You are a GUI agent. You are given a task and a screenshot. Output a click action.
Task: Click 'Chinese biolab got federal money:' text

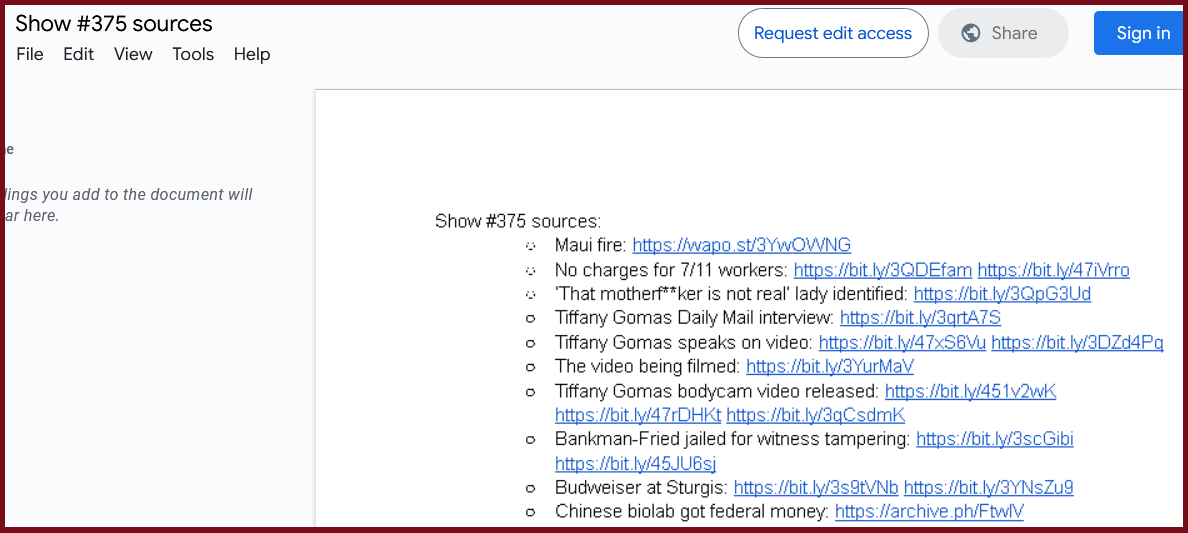692,512
